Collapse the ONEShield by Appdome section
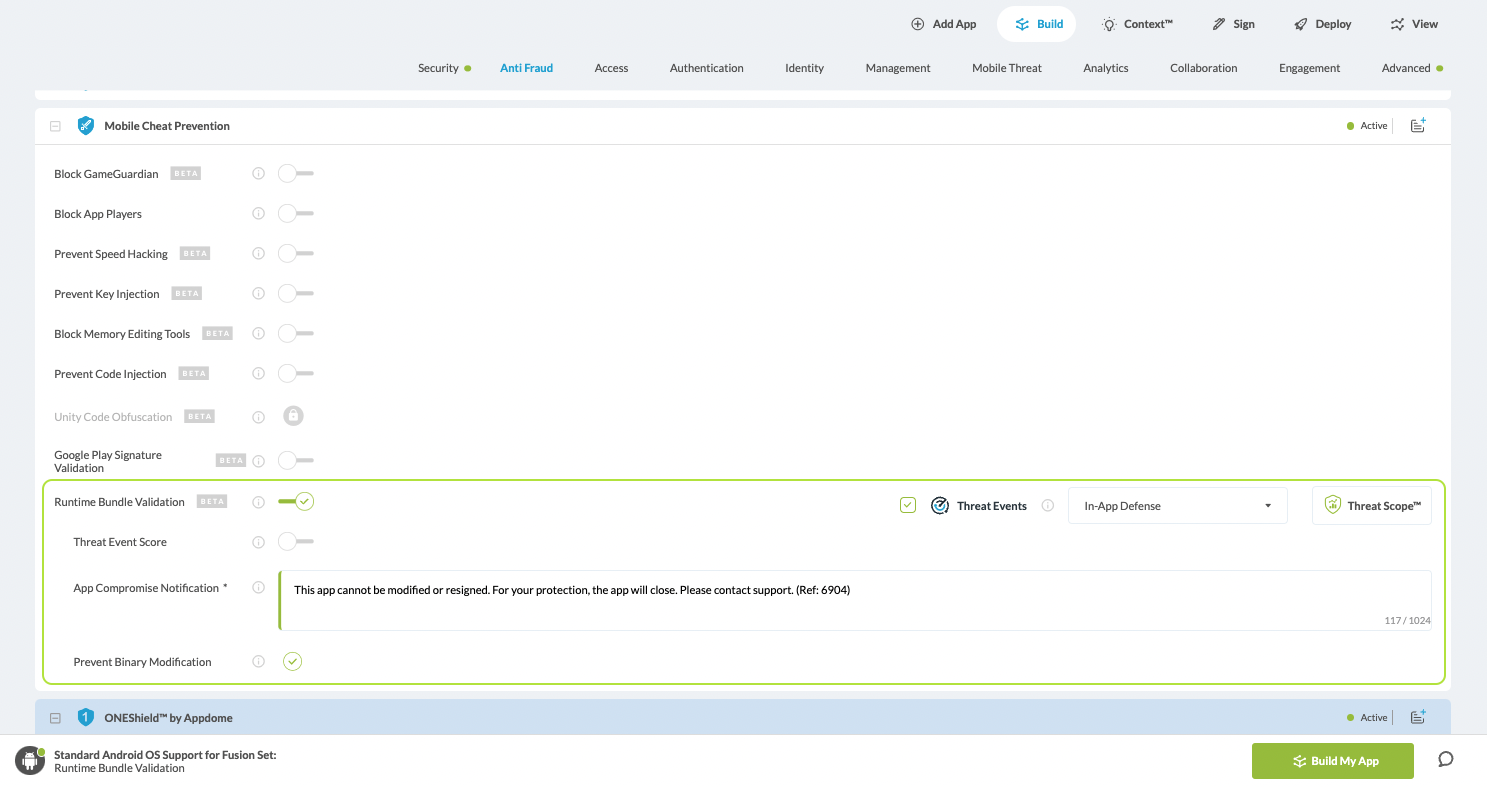The height and width of the screenshot is (787, 1487). pos(56,718)
